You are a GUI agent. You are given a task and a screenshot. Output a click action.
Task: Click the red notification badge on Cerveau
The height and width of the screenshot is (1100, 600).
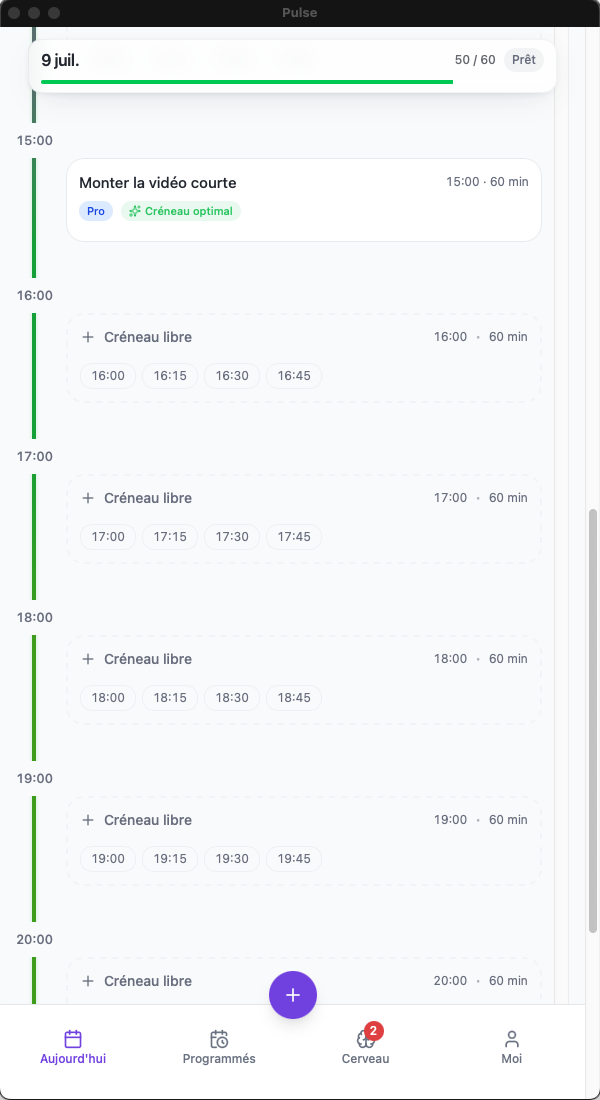pyautogui.click(x=374, y=1031)
